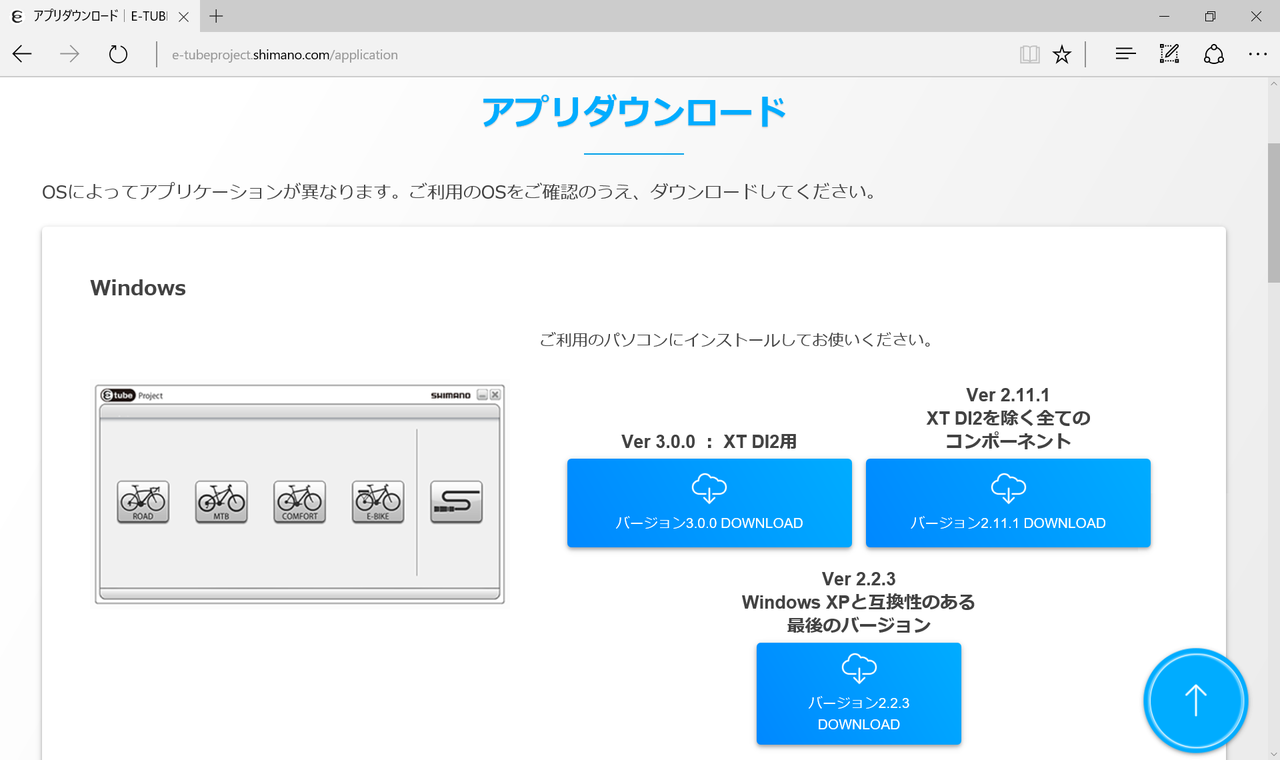Refresh the current page

pyautogui.click(x=118, y=54)
